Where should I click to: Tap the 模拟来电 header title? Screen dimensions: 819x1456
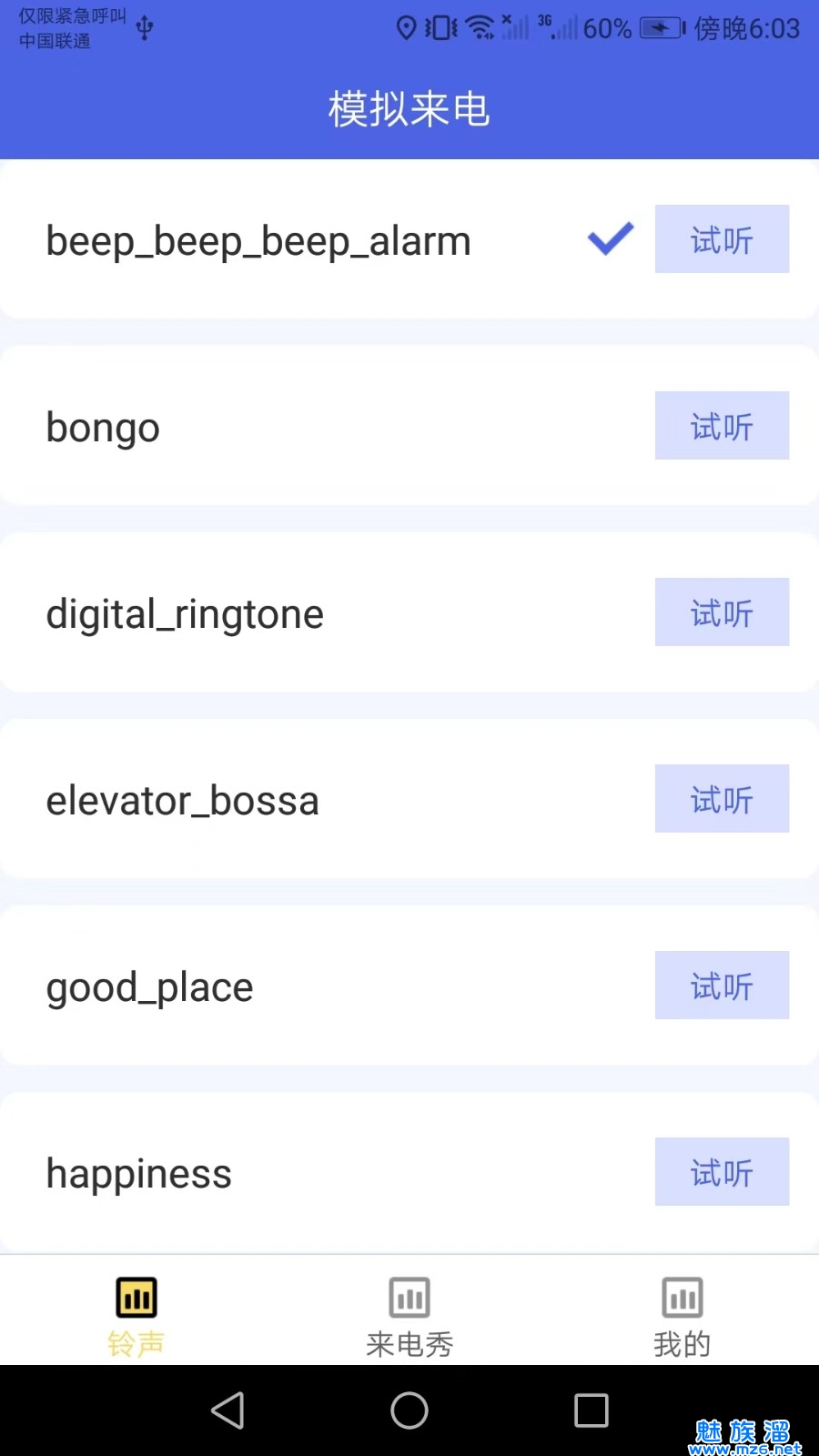point(409,109)
